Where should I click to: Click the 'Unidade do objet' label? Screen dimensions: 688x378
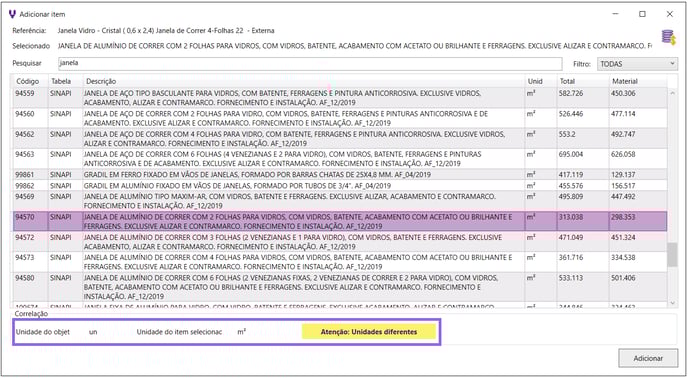pyautogui.click(x=43, y=332)
